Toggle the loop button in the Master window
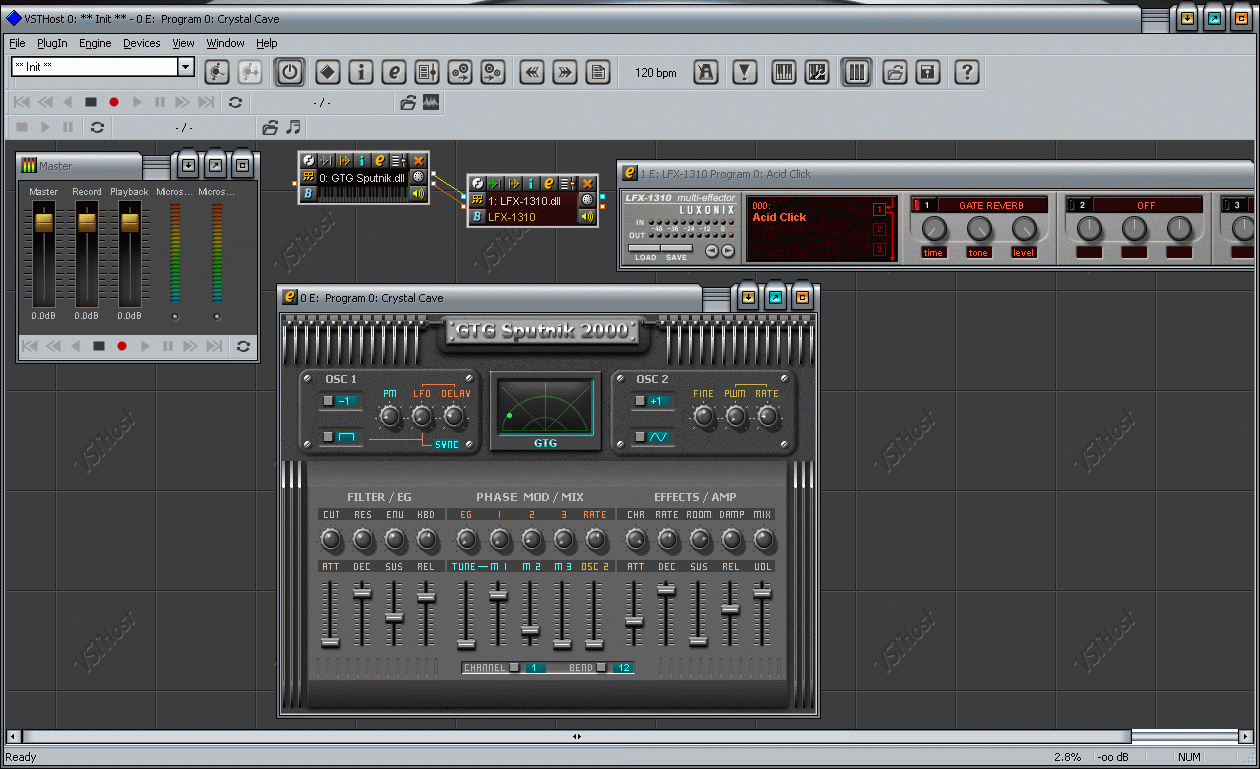This screenshot has width=1260, height=769. point(243,346)
